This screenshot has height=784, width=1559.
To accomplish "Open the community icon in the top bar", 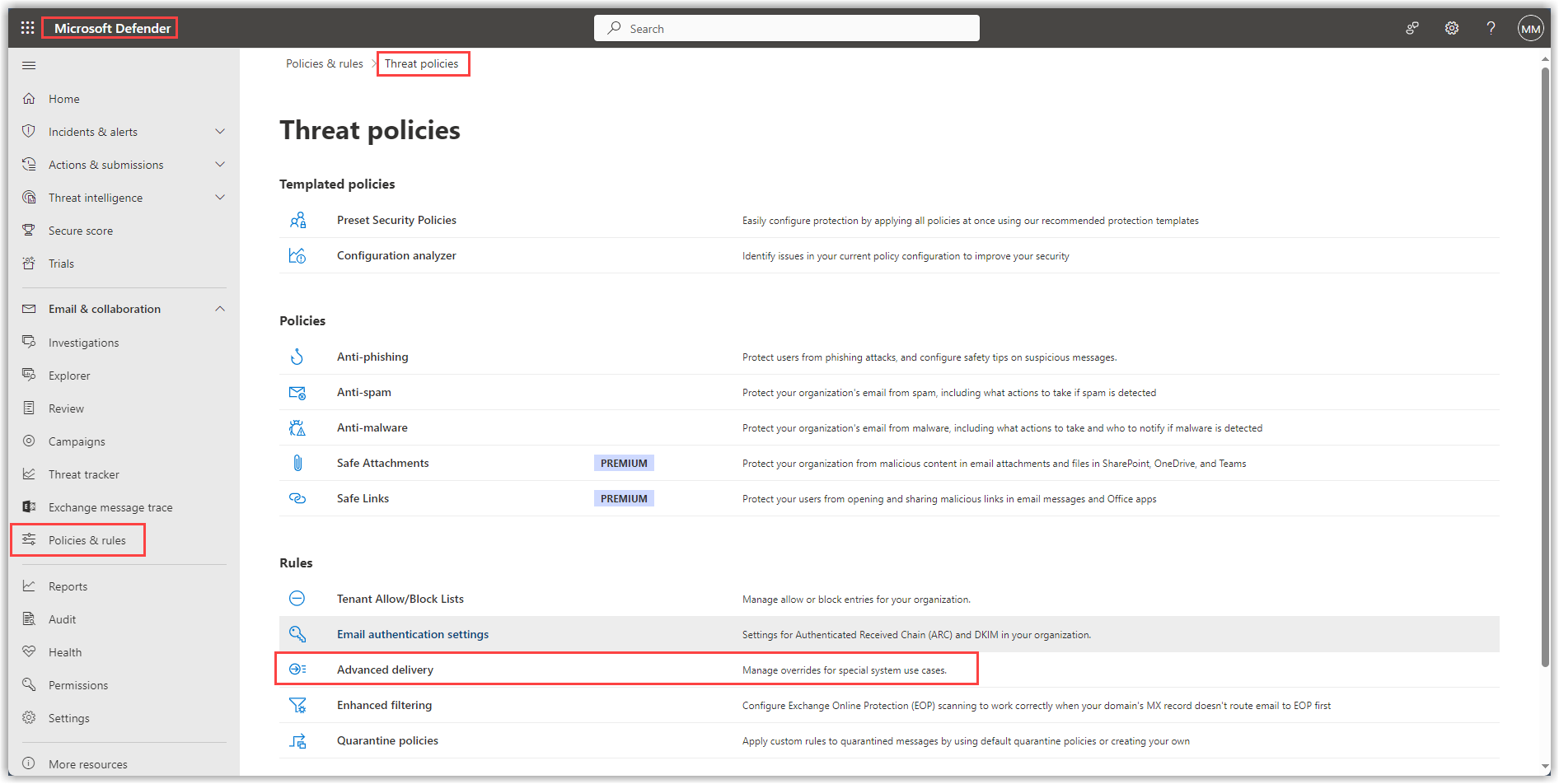I will 1412,28.
